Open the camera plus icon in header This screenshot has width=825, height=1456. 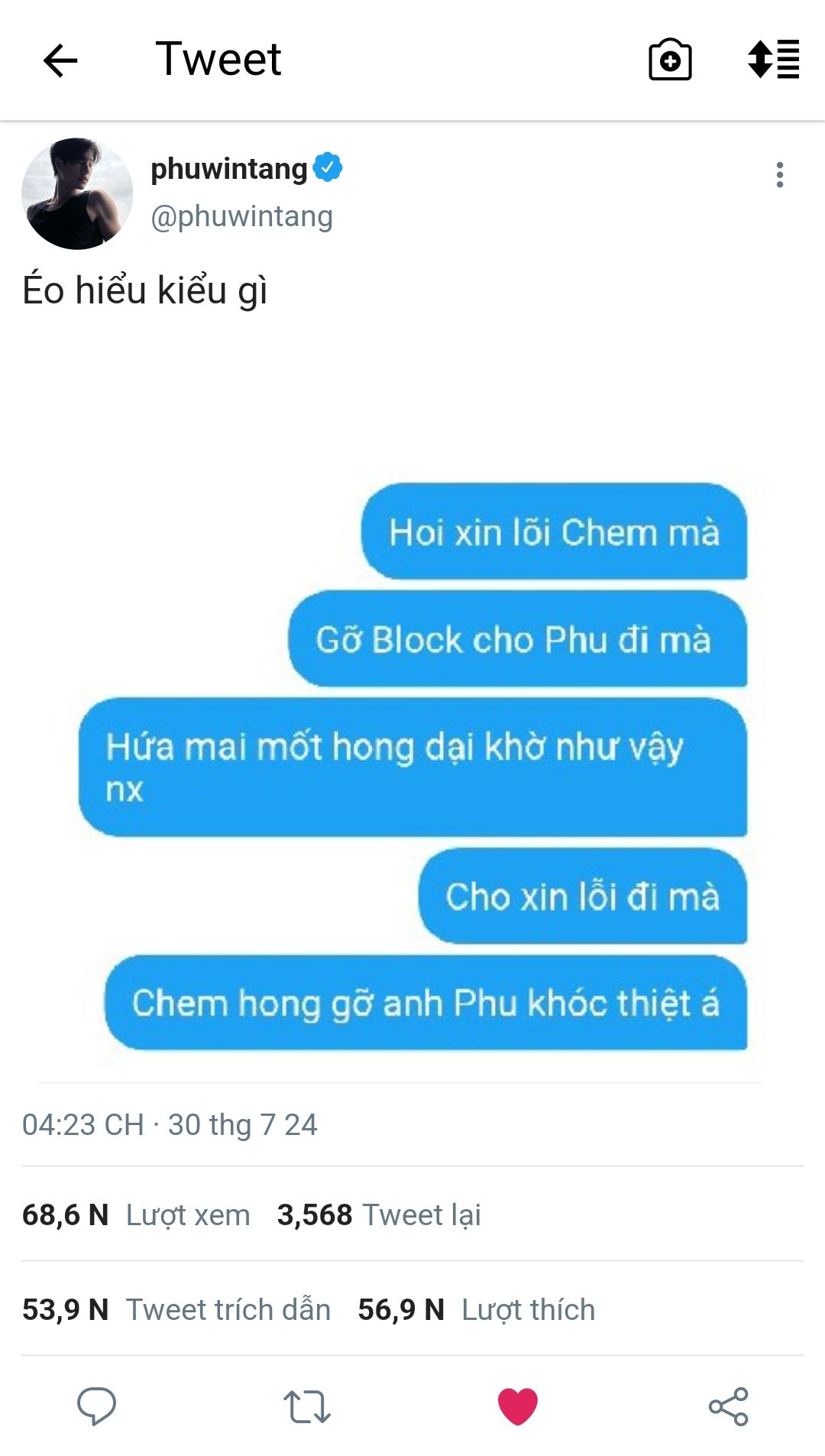[670, 60]
